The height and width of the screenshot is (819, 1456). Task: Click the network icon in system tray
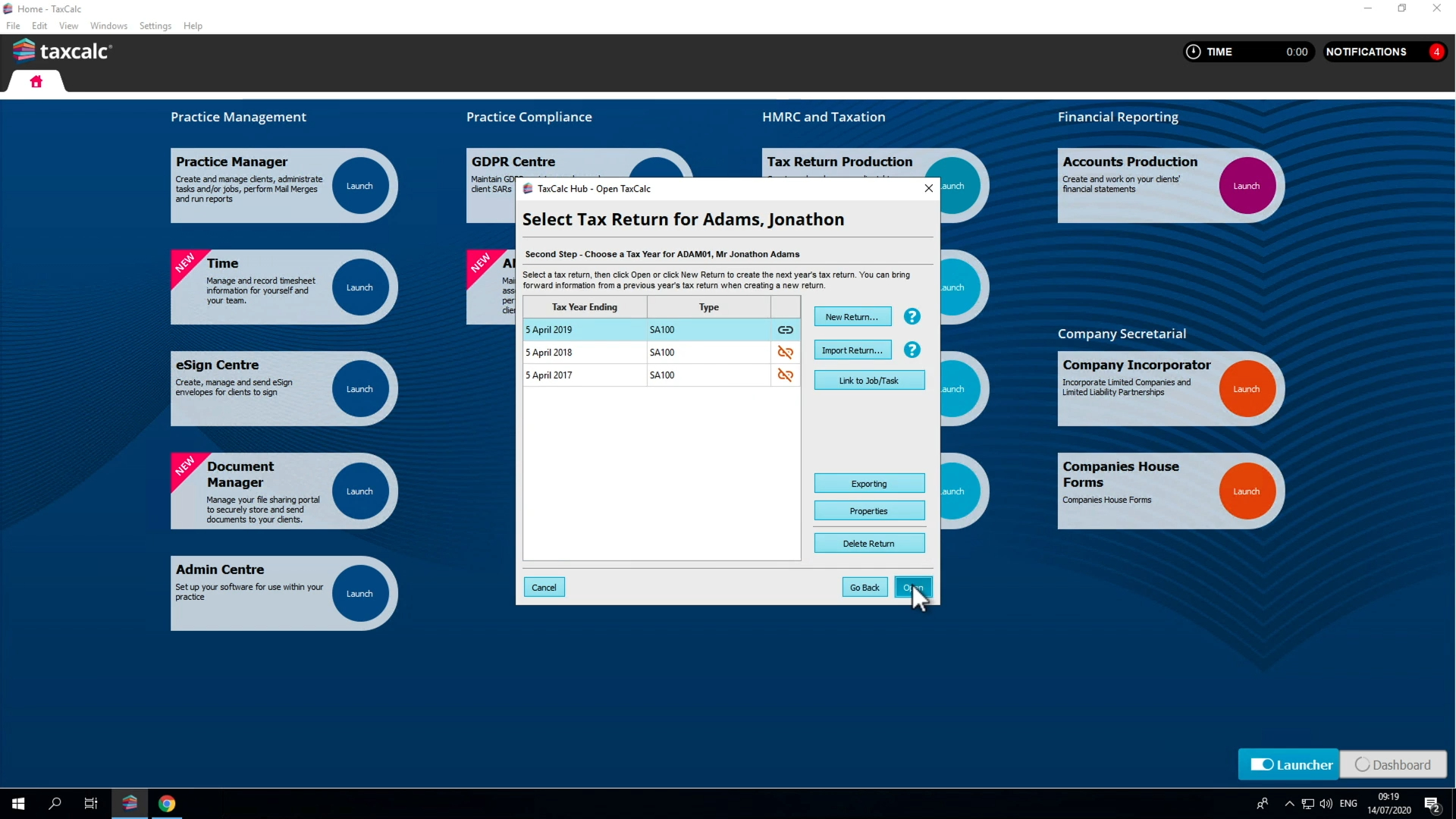tap(1308, 804)
